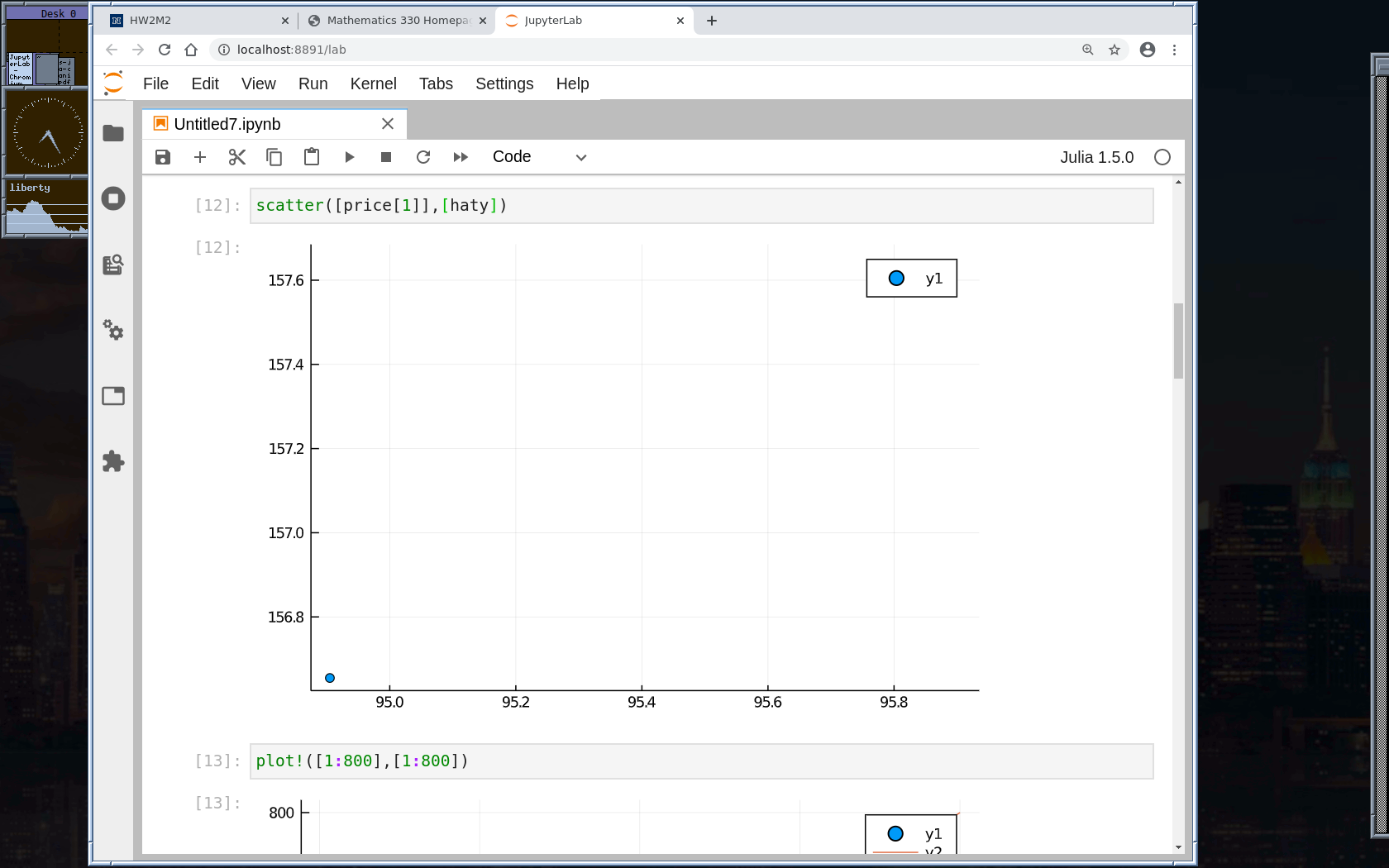
Task: Open the file browser sidebar panel
Action: tap(113, 133)
